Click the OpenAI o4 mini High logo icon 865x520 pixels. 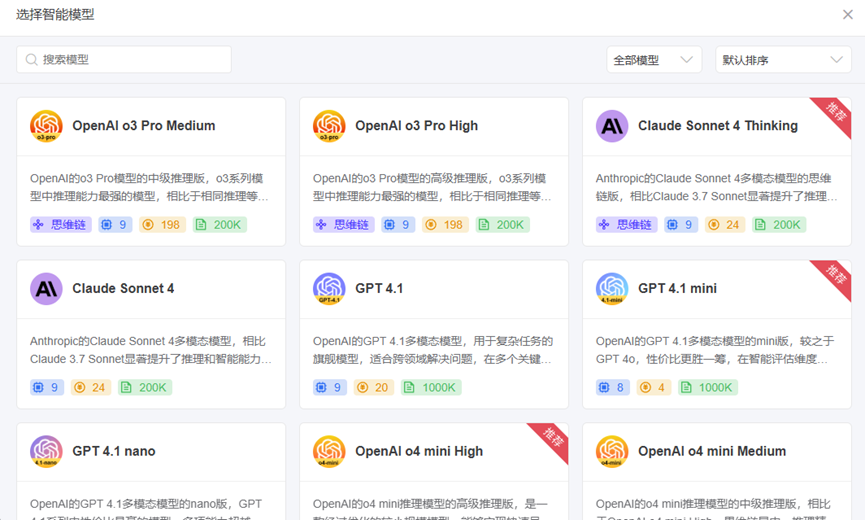pyautogui.click(x=329, y=451)
